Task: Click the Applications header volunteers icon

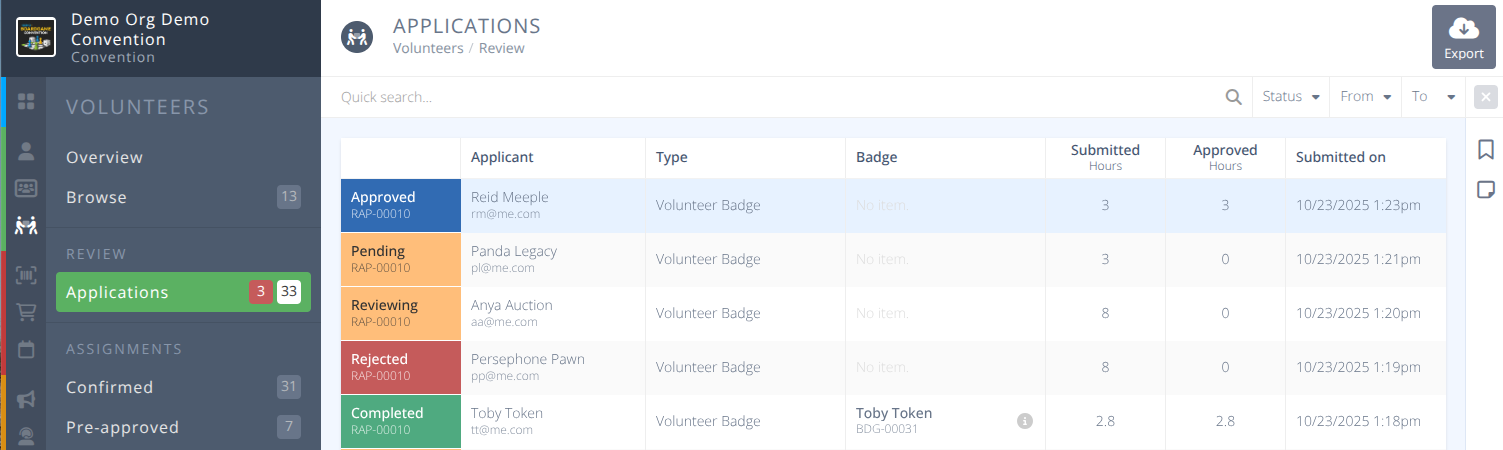Action: coord(356,38)
